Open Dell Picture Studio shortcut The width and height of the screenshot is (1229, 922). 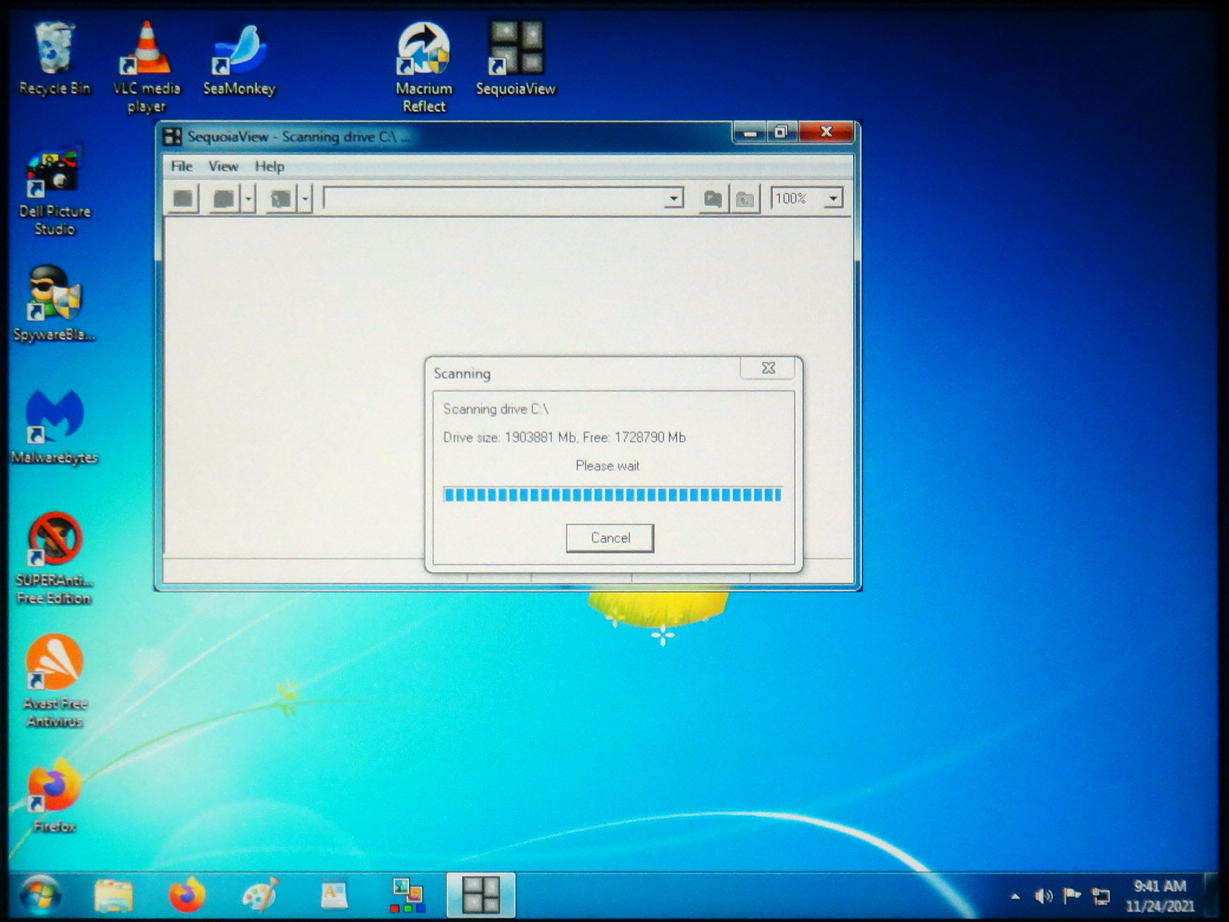point(54,191)
